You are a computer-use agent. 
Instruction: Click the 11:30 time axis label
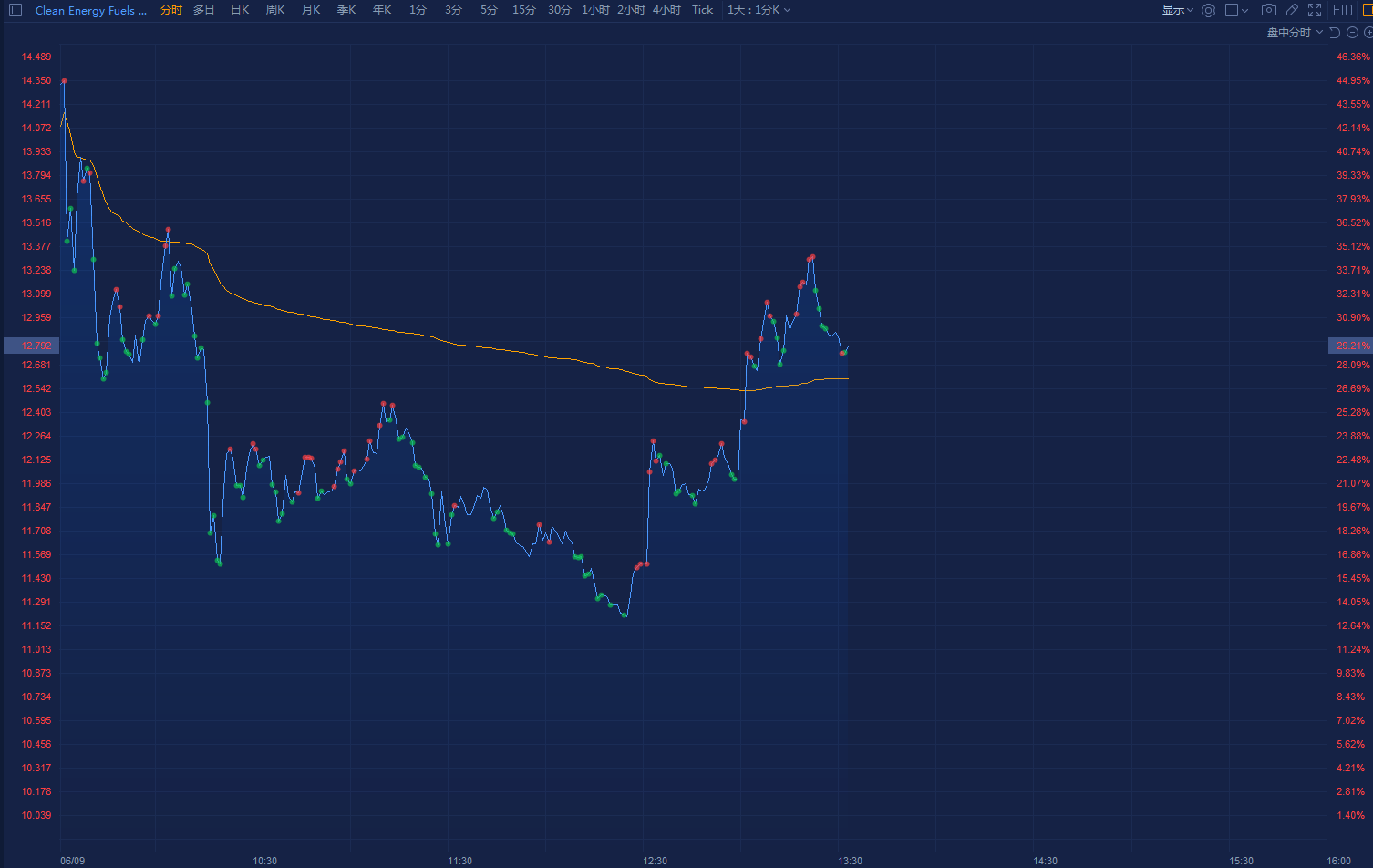coord(459,861)
